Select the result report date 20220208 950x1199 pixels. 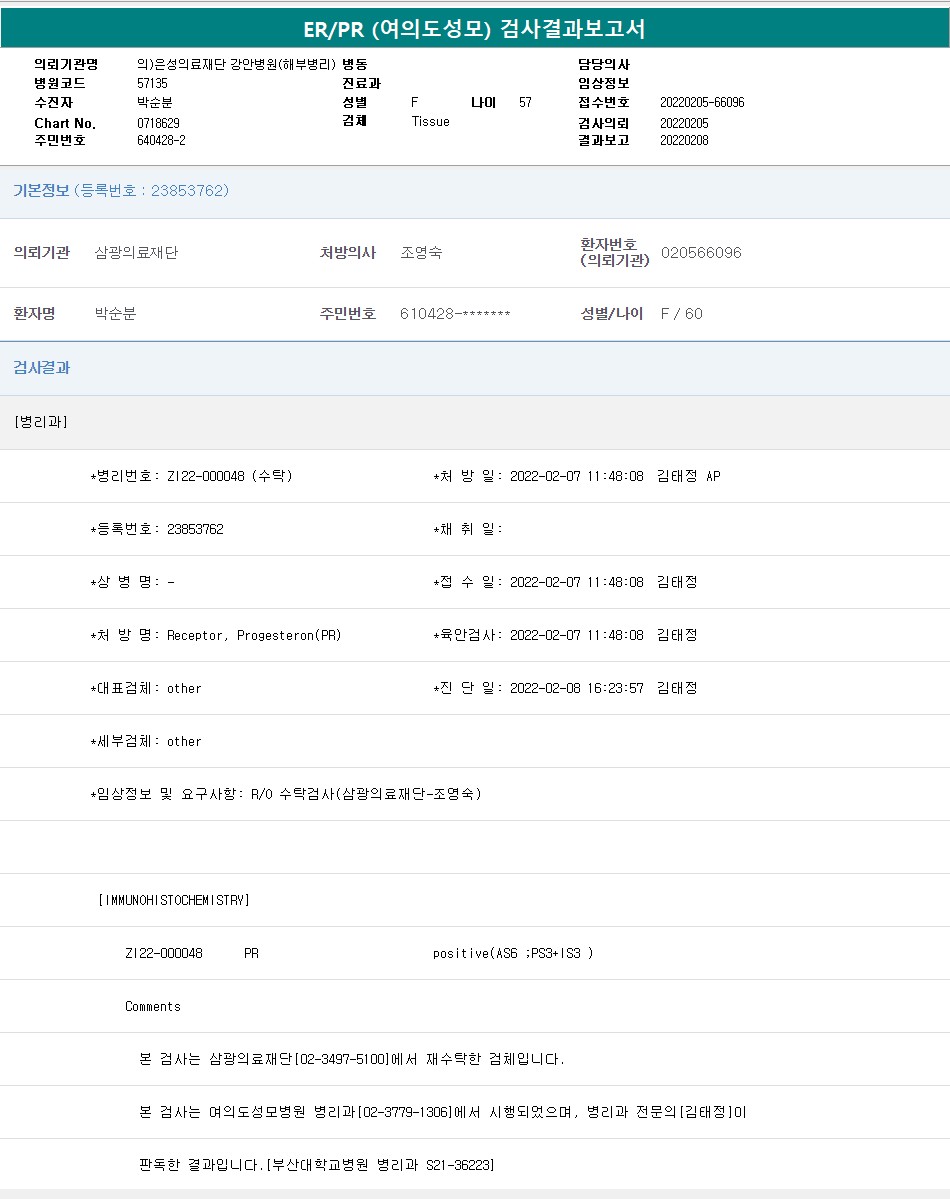[684, 141]
